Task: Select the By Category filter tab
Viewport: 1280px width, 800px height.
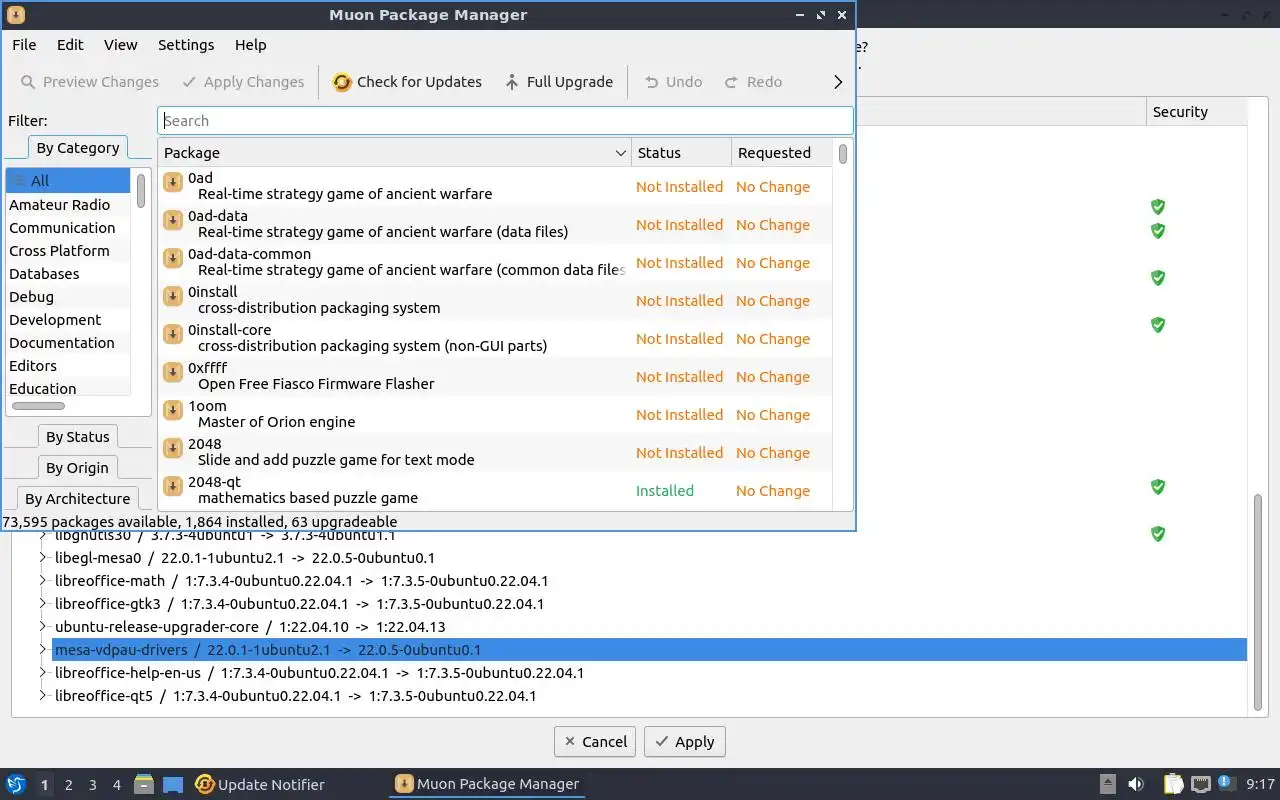Action: coord(77,148)
